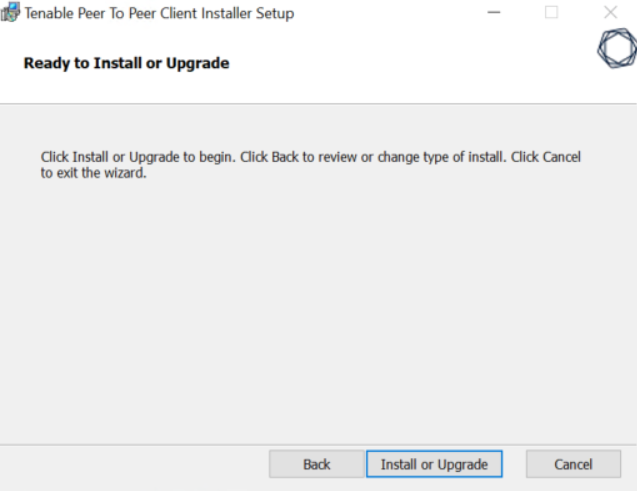Viewport: 637px width, 491px height.
Task: Click the 'to exit the wizard' text line
Action: tap(94, 172)
